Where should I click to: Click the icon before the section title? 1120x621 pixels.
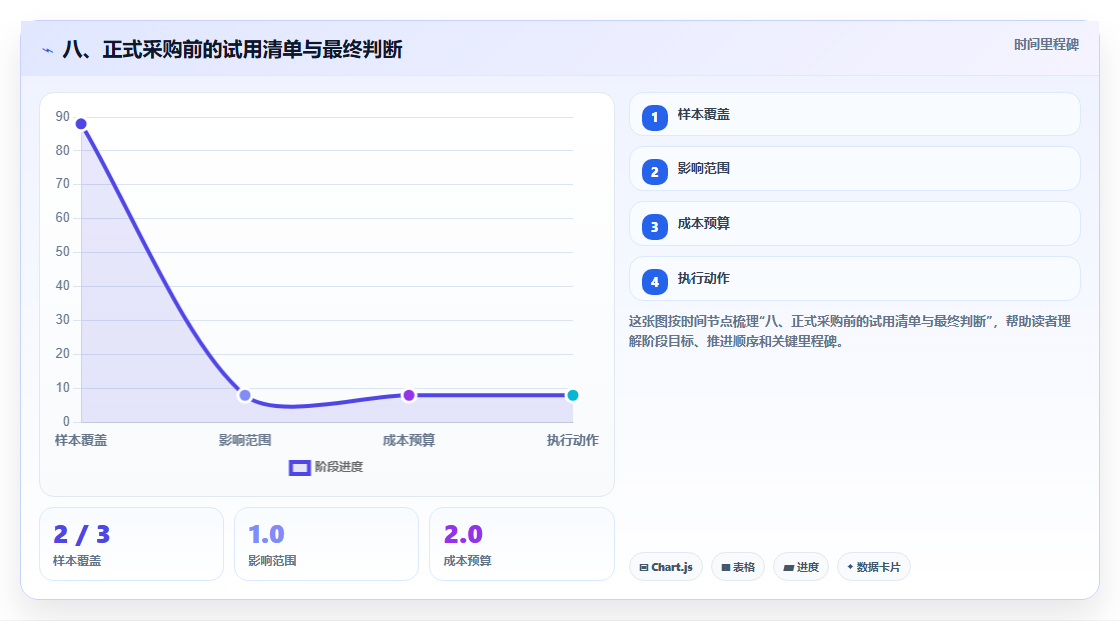tap(48, 50)
